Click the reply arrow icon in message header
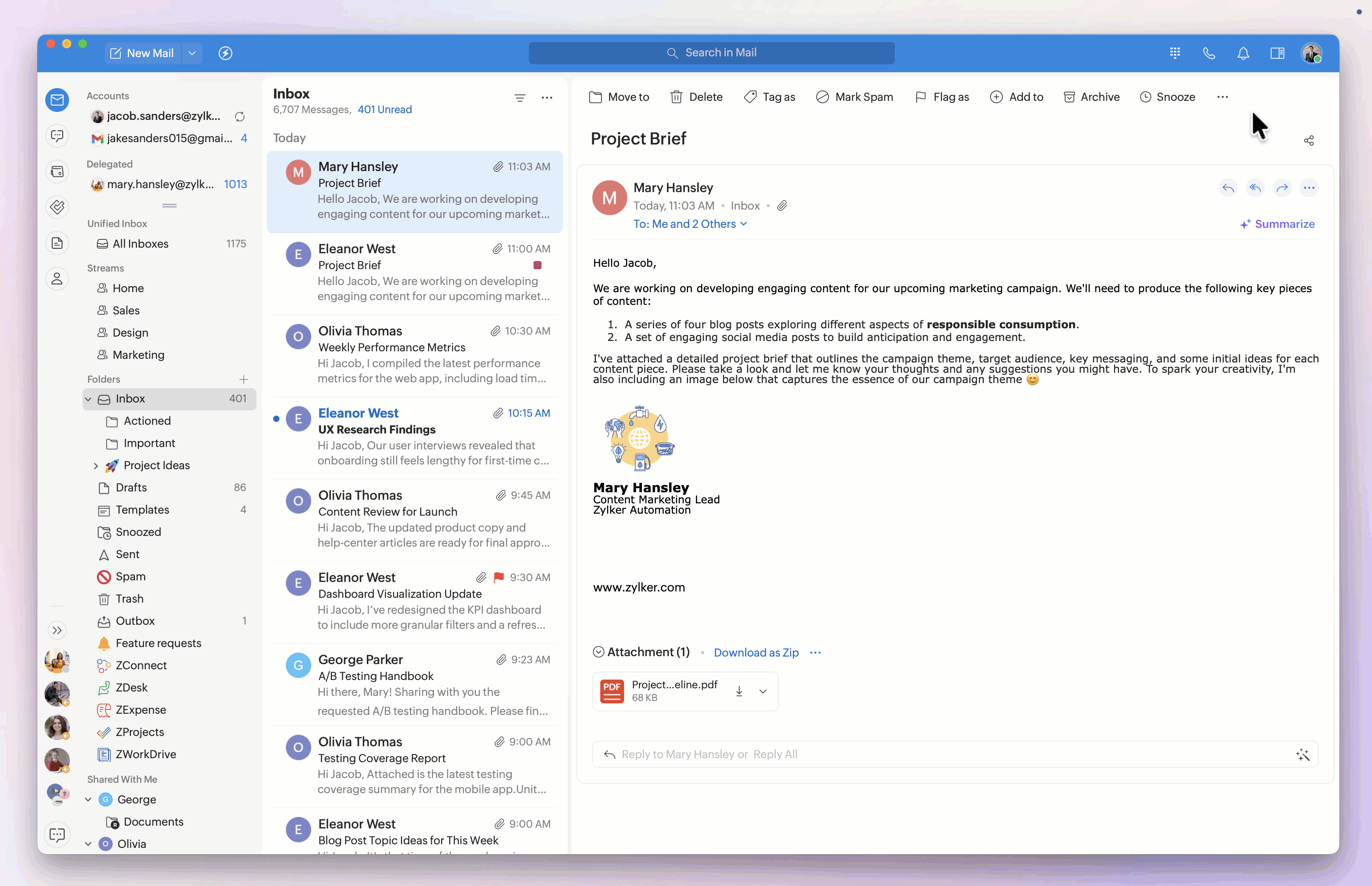 point(1227,187)
